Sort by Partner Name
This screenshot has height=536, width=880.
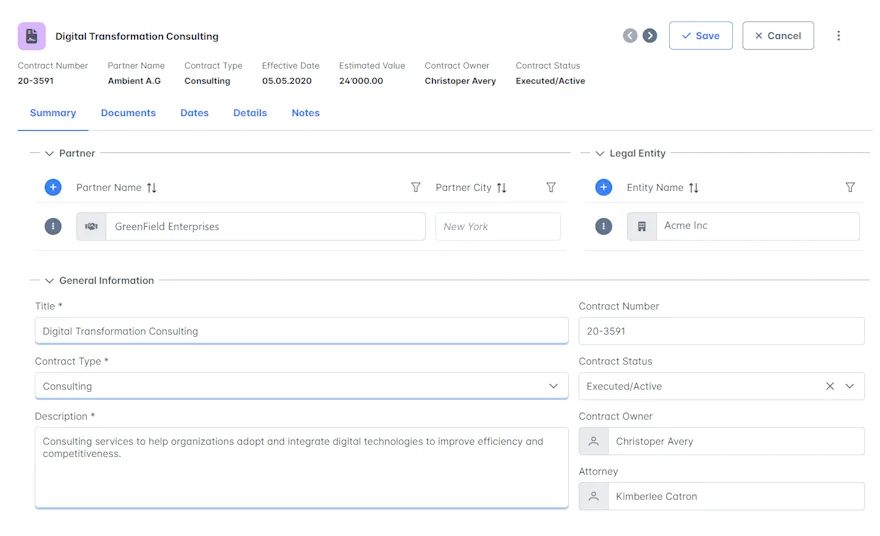[152, 188]
